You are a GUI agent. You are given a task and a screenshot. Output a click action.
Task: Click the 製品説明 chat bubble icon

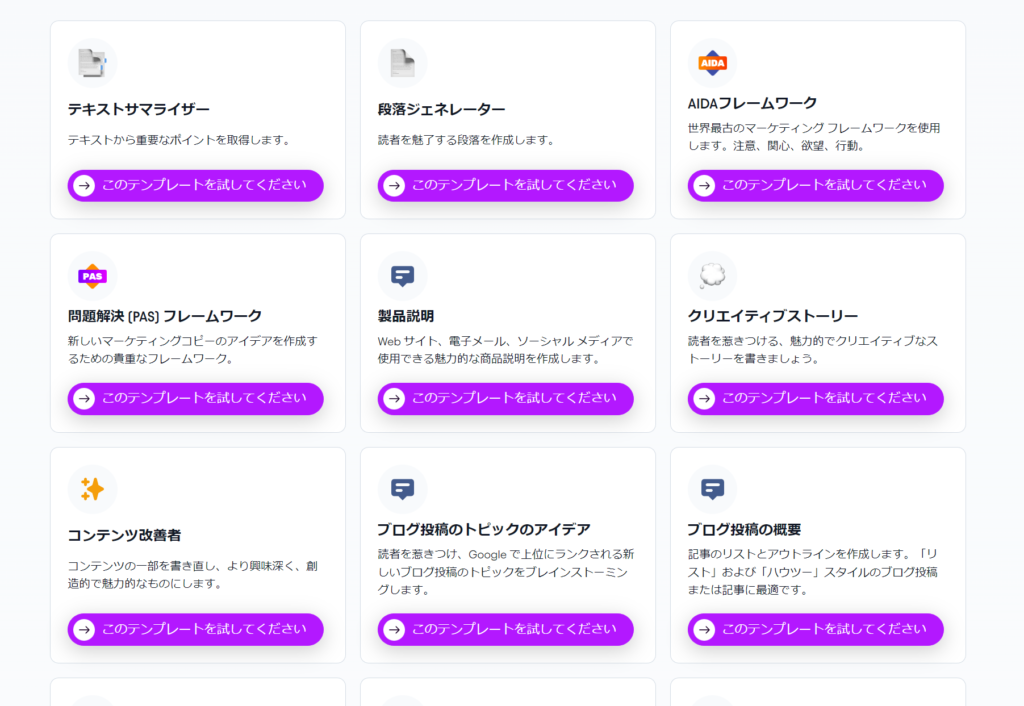click(402, 276)
